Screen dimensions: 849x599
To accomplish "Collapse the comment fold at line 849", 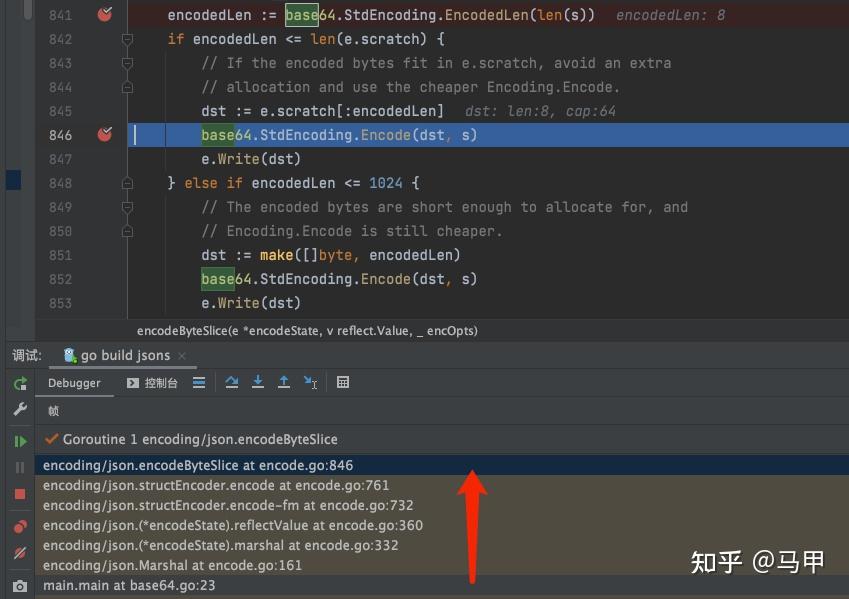I will [x=127, y=207].
